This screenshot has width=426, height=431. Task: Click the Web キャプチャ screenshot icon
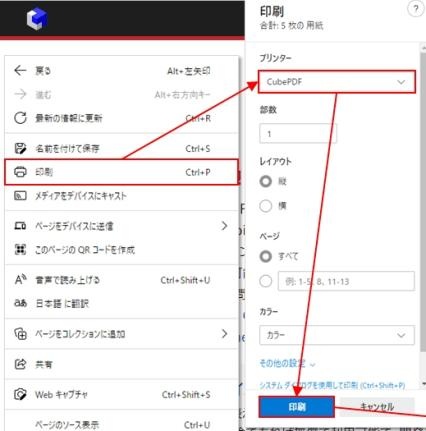click(x=20, y=394)
